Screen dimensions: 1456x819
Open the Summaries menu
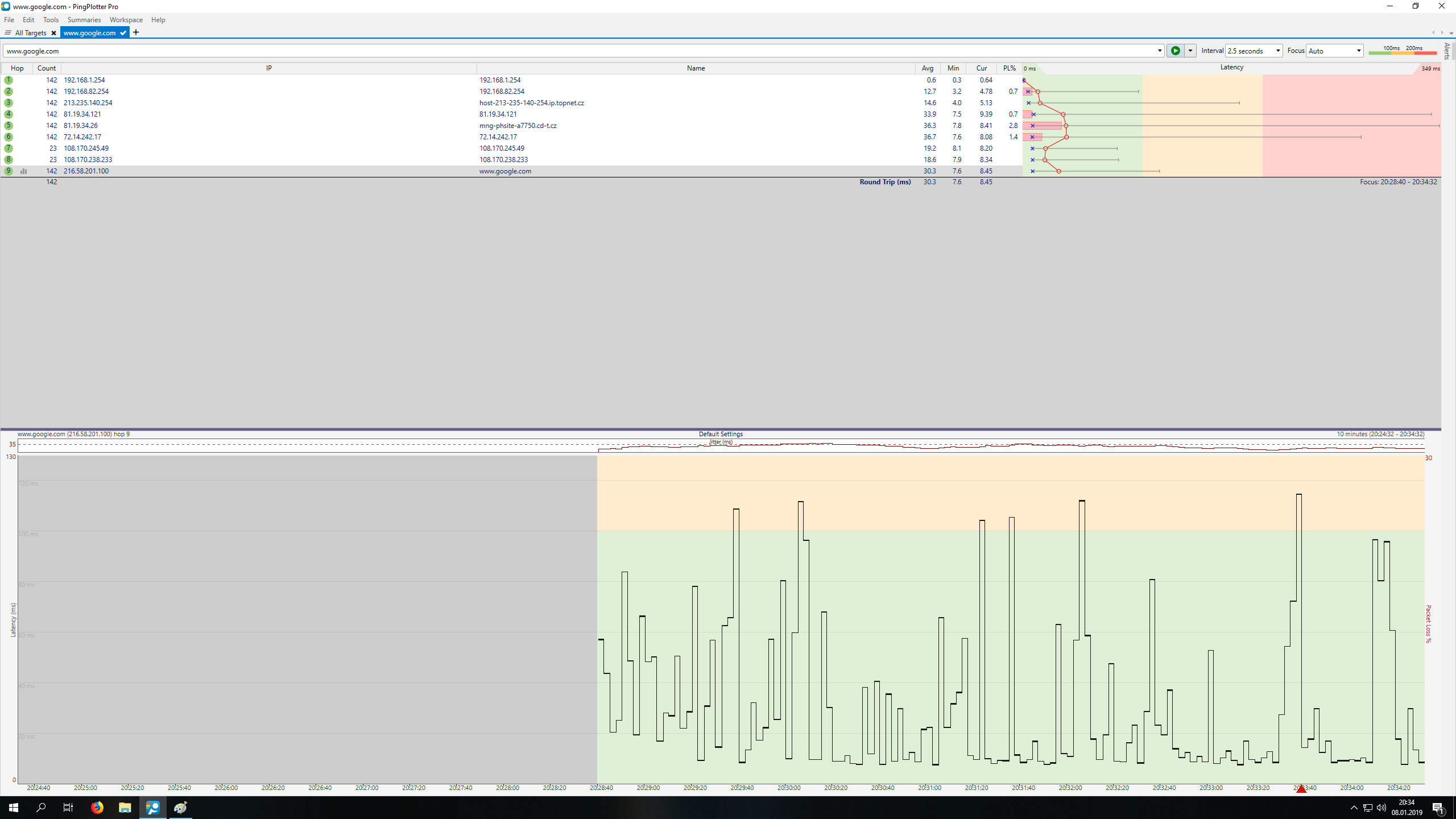(84, 20)
